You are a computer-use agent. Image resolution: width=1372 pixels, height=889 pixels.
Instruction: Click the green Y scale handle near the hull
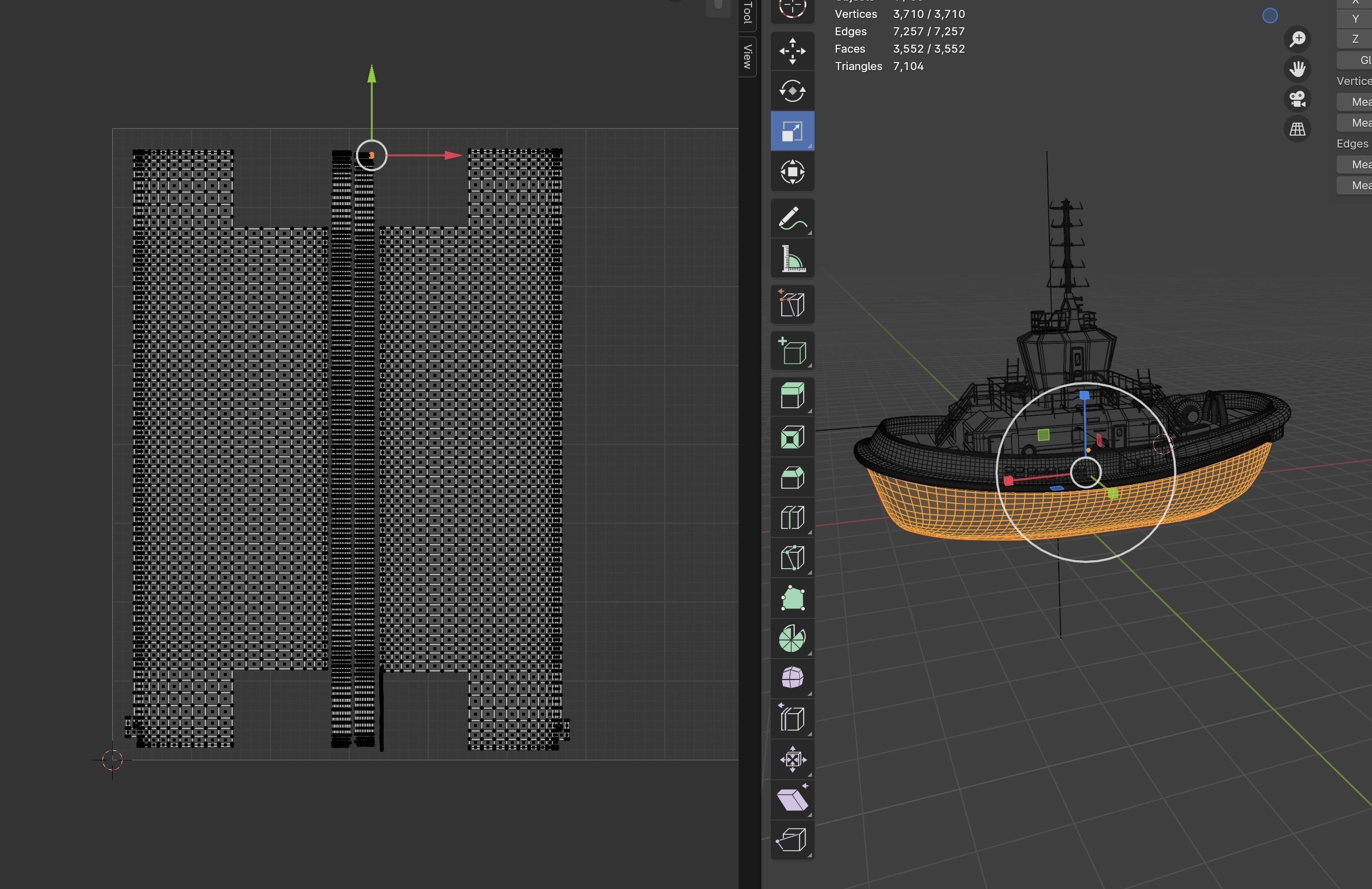click(x=1113, y=494)
